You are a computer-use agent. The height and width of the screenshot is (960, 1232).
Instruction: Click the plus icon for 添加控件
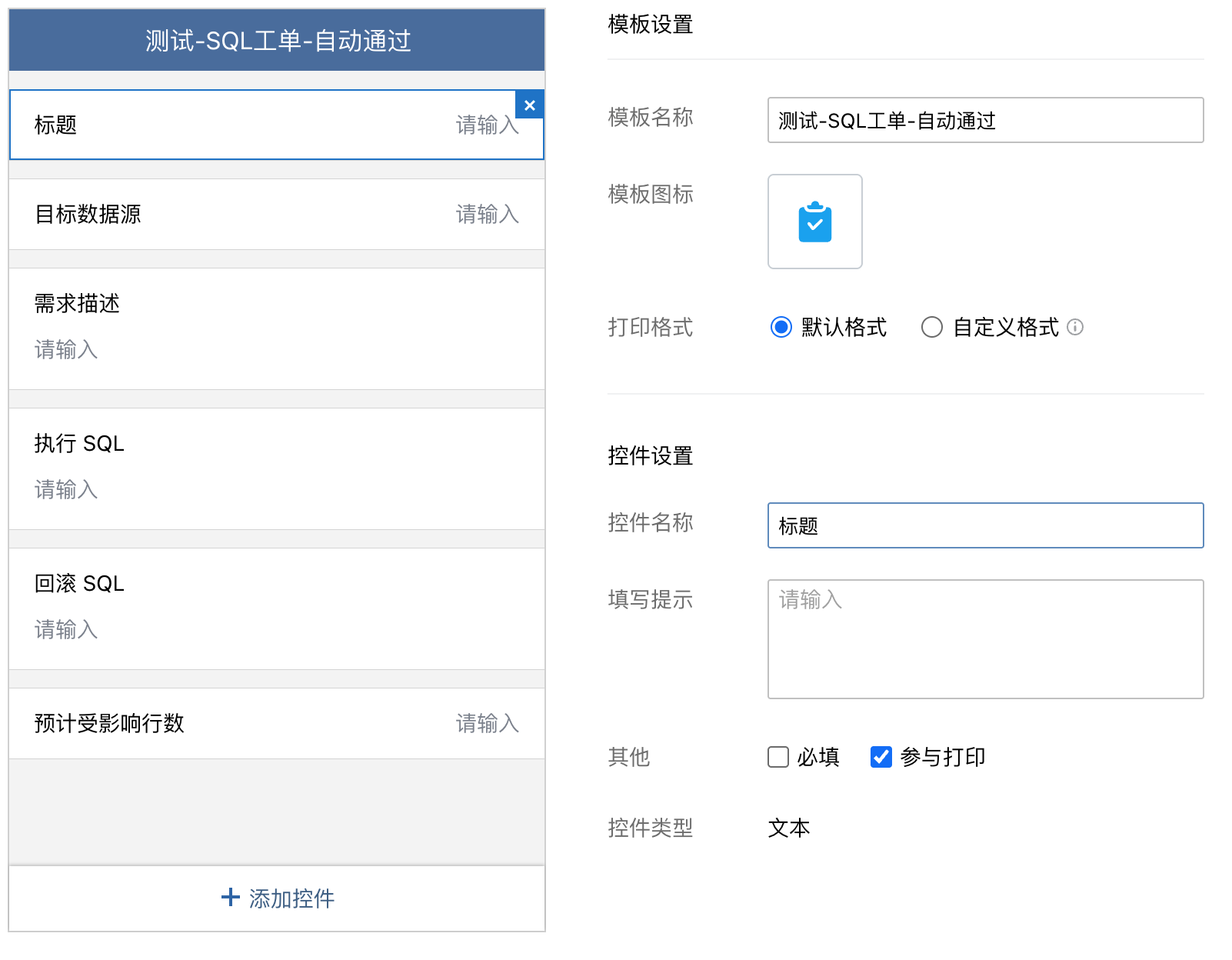[230, 897]
